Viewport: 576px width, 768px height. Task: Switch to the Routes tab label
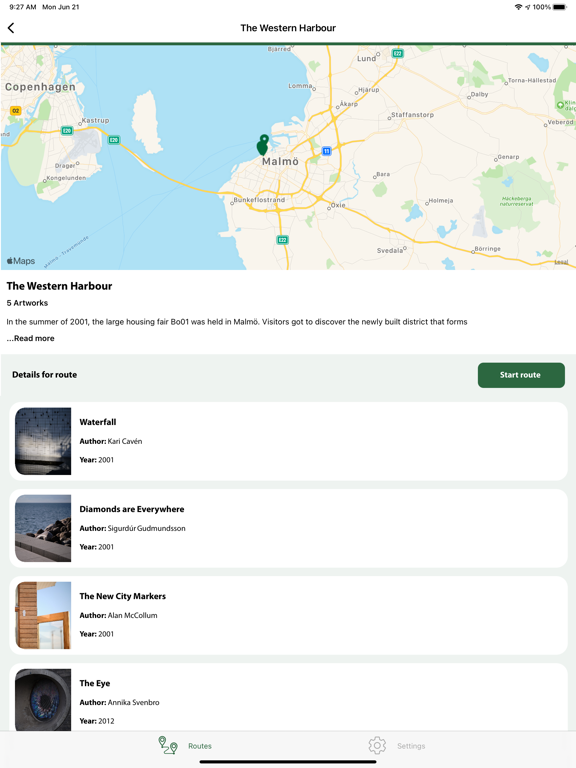200,746
